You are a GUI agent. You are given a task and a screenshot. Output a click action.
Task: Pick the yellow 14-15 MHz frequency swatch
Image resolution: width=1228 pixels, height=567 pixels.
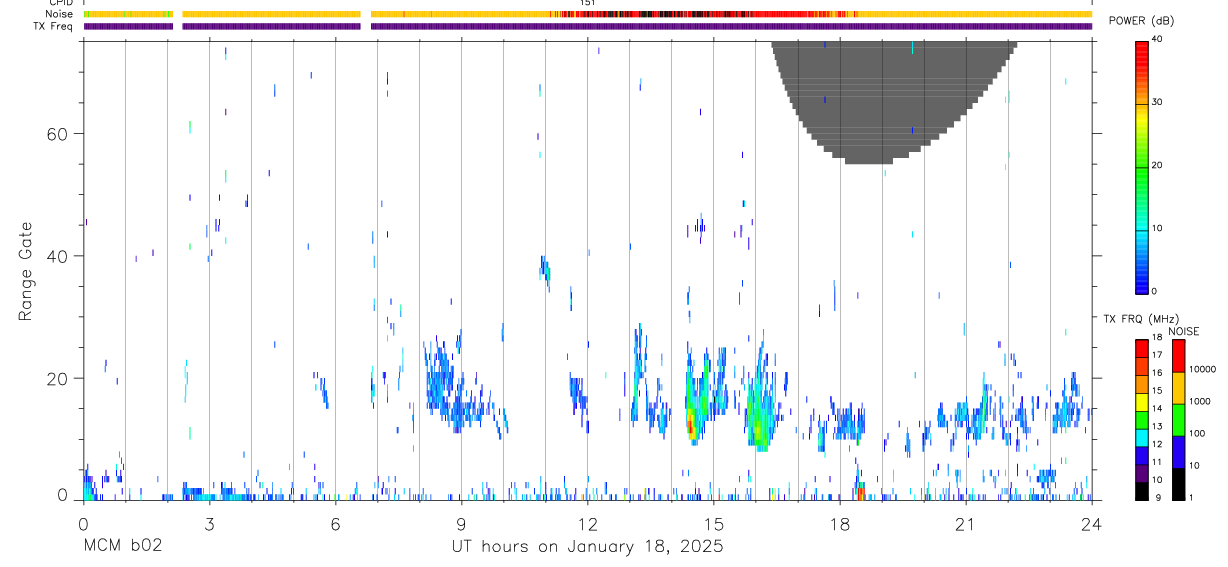click(1141, 402)
